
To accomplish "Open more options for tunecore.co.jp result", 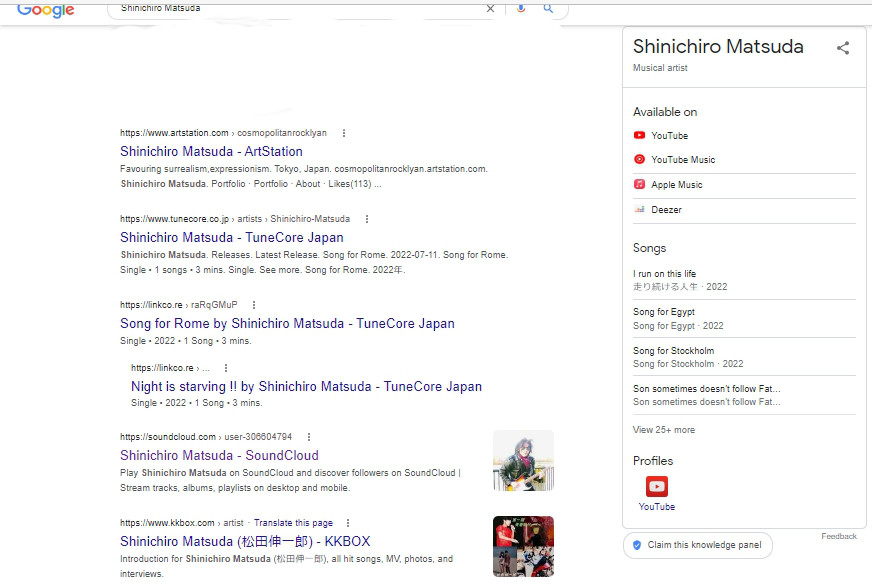I will (x=366, y=219).
